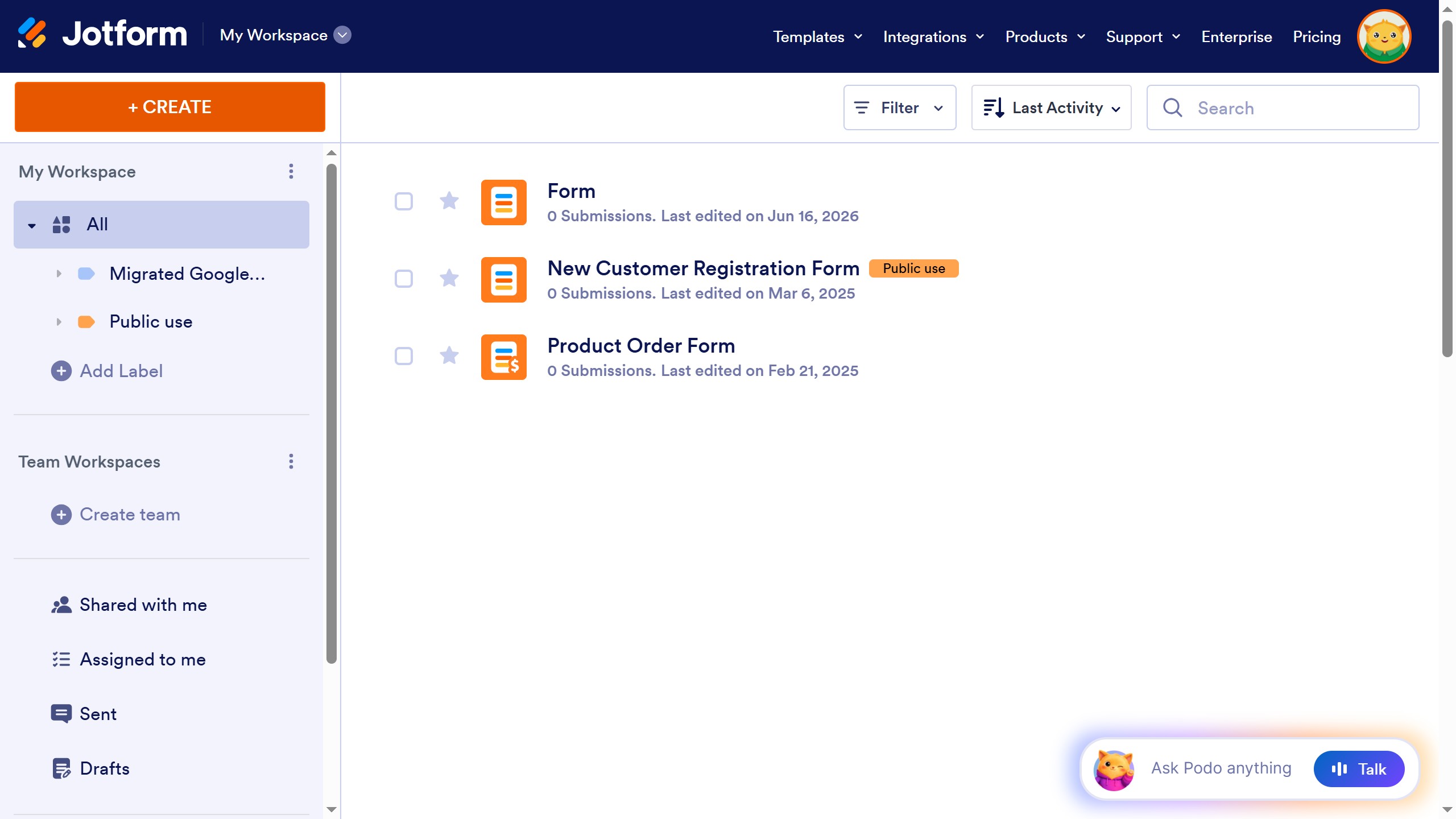Select the New Customer Registration Form checkbox

[404, 279]
